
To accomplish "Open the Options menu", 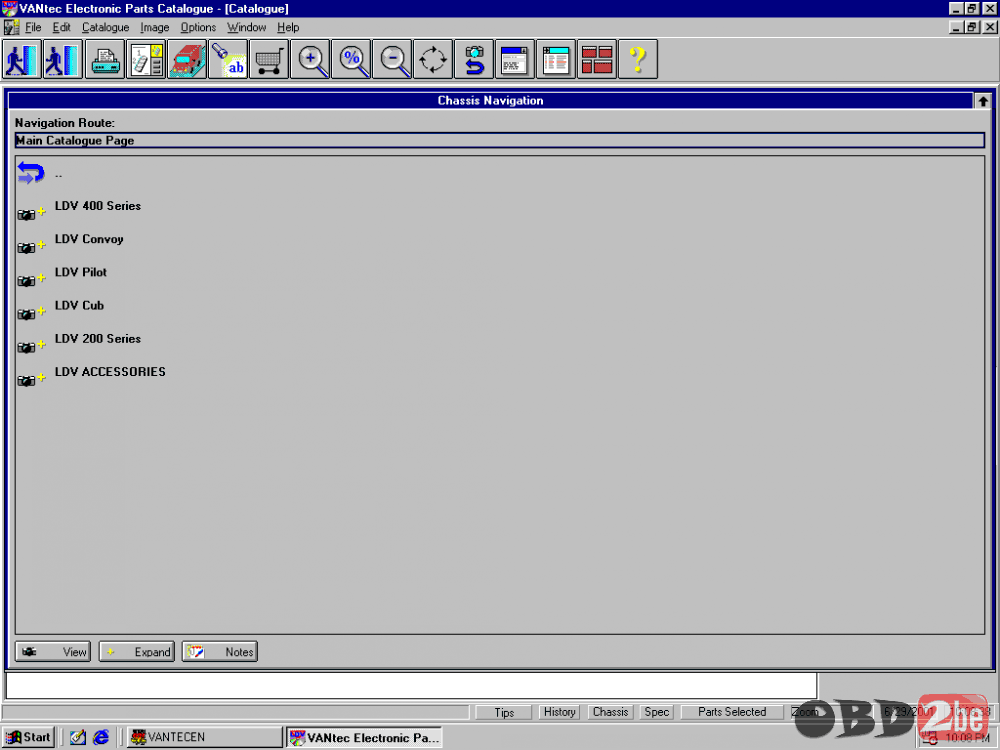I will pyautogui.click(x=198, y=27).
